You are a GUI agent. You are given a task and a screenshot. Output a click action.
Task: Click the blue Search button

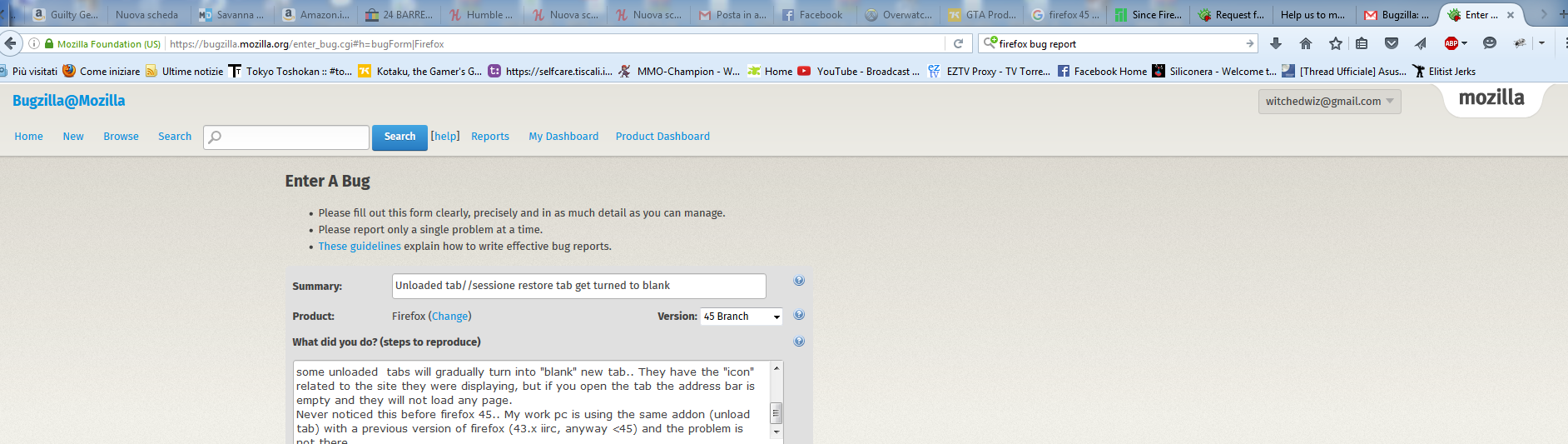pos(399,137)
